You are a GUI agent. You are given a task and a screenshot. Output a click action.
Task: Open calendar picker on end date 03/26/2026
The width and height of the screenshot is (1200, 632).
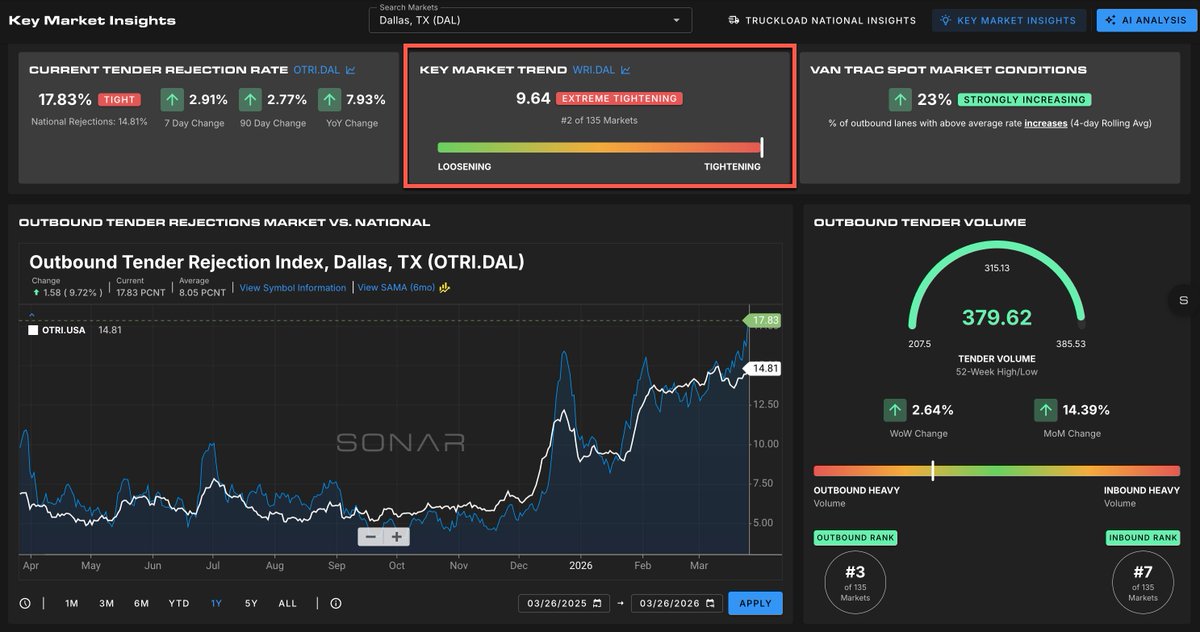[x=710, y=604]
